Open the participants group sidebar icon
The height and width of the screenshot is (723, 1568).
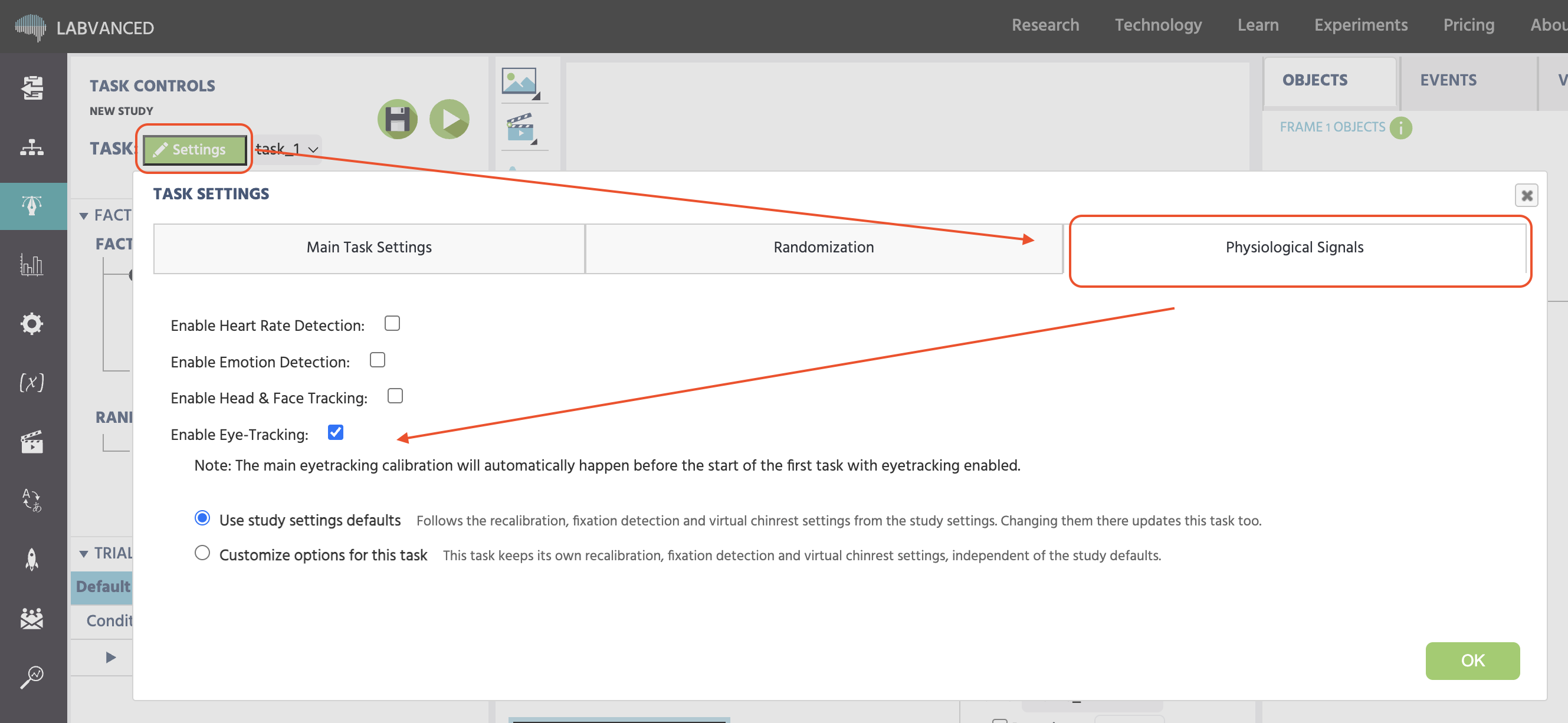pyautogui.click(x=32, y=617)
